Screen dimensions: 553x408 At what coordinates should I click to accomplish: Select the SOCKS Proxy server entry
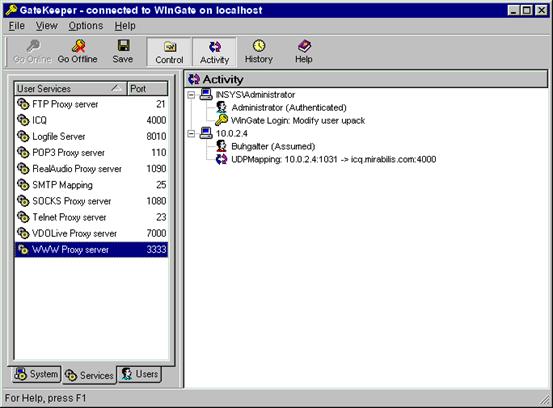91,201
